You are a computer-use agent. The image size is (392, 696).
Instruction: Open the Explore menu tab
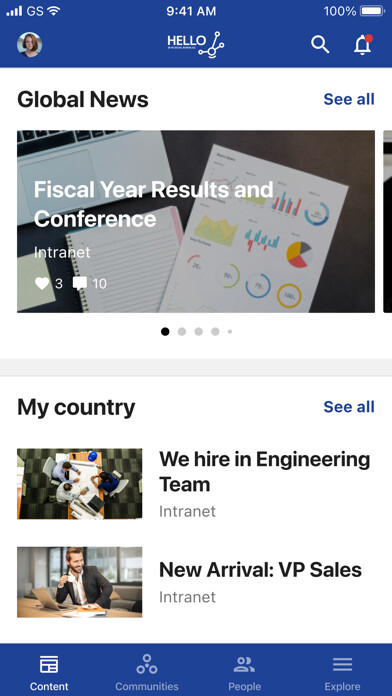pyautogui.click(x=343, y=672)
